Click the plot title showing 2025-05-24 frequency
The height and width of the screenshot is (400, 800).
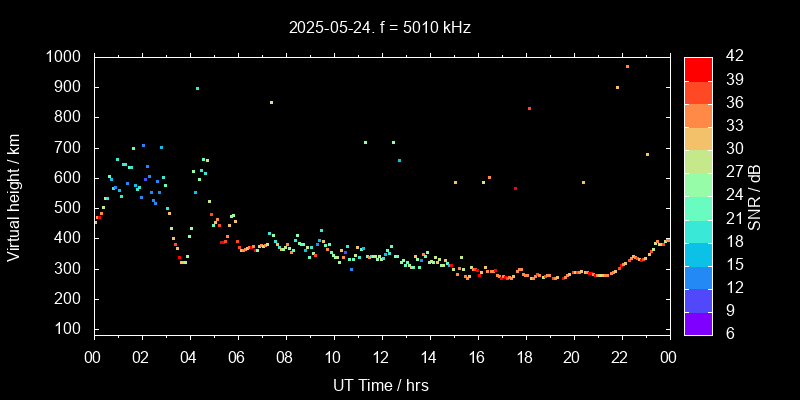(x=379, y=28)
